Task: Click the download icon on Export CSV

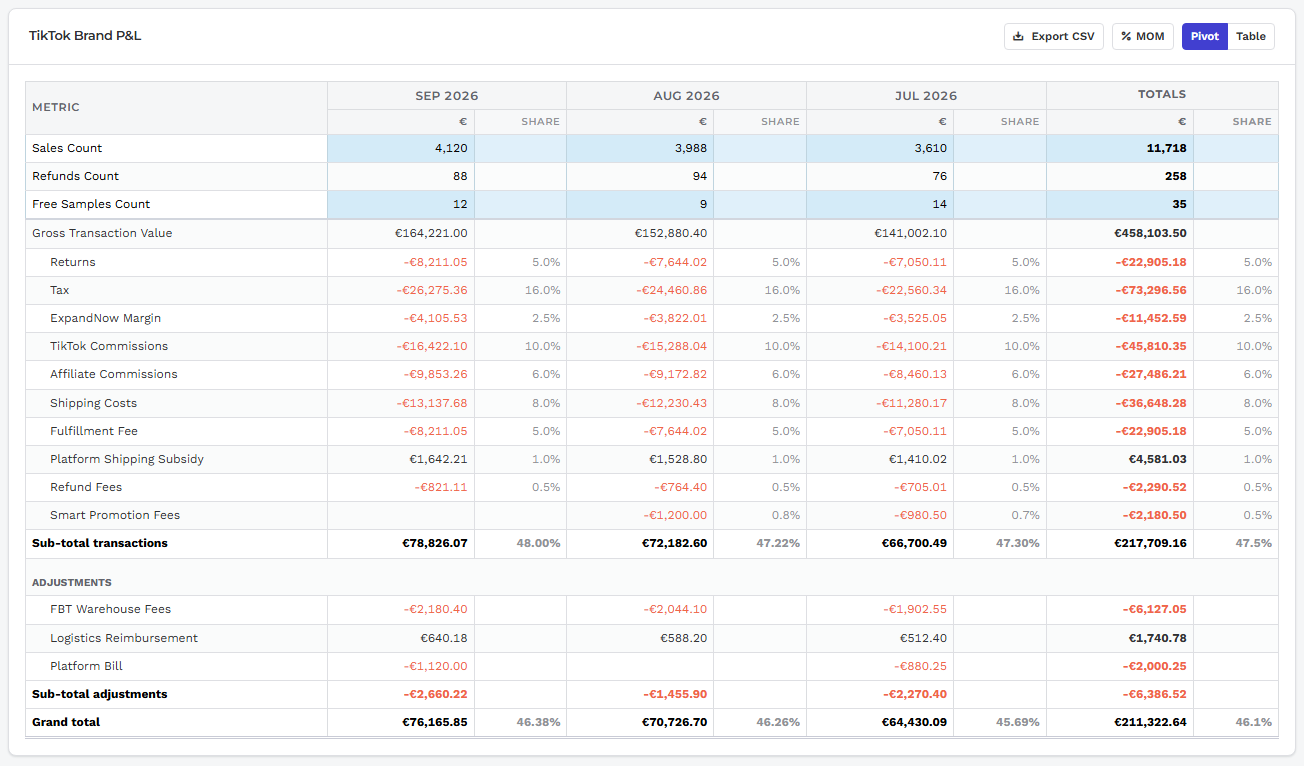Action: coord(1018,37)
